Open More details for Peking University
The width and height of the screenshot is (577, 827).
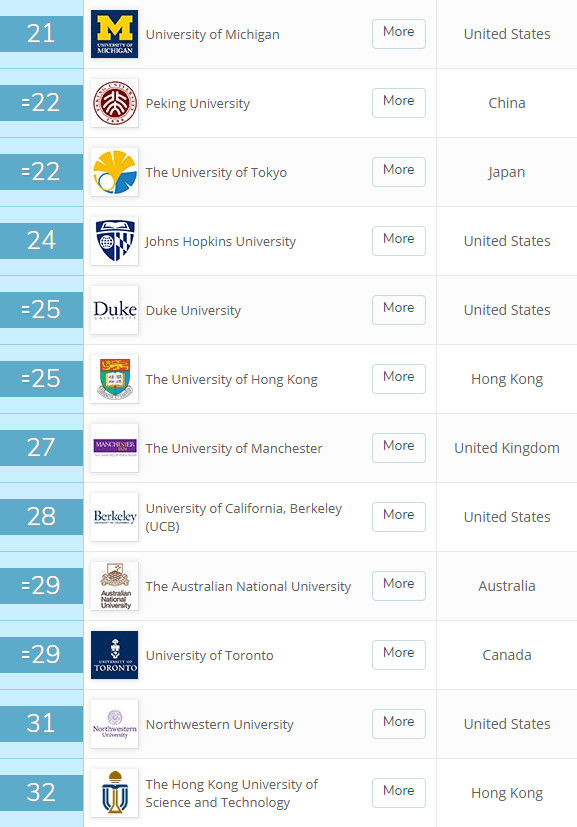[399, 103]
